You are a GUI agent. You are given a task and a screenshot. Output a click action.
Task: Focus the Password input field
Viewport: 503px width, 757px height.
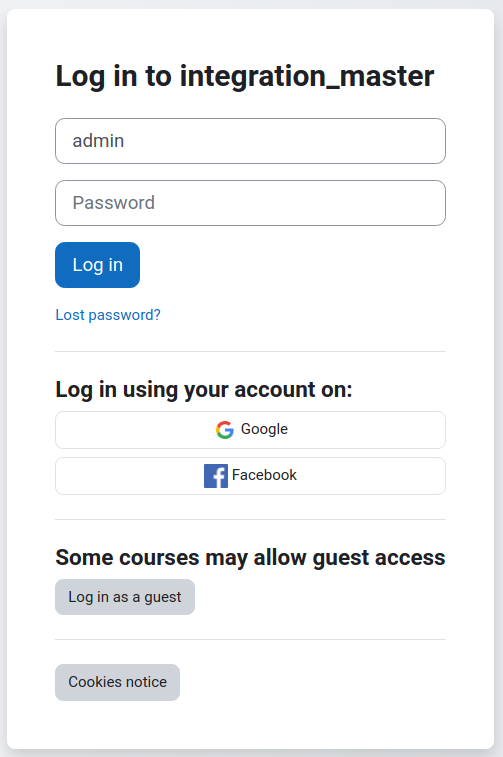pyautogui.click(x=250, y=203)
